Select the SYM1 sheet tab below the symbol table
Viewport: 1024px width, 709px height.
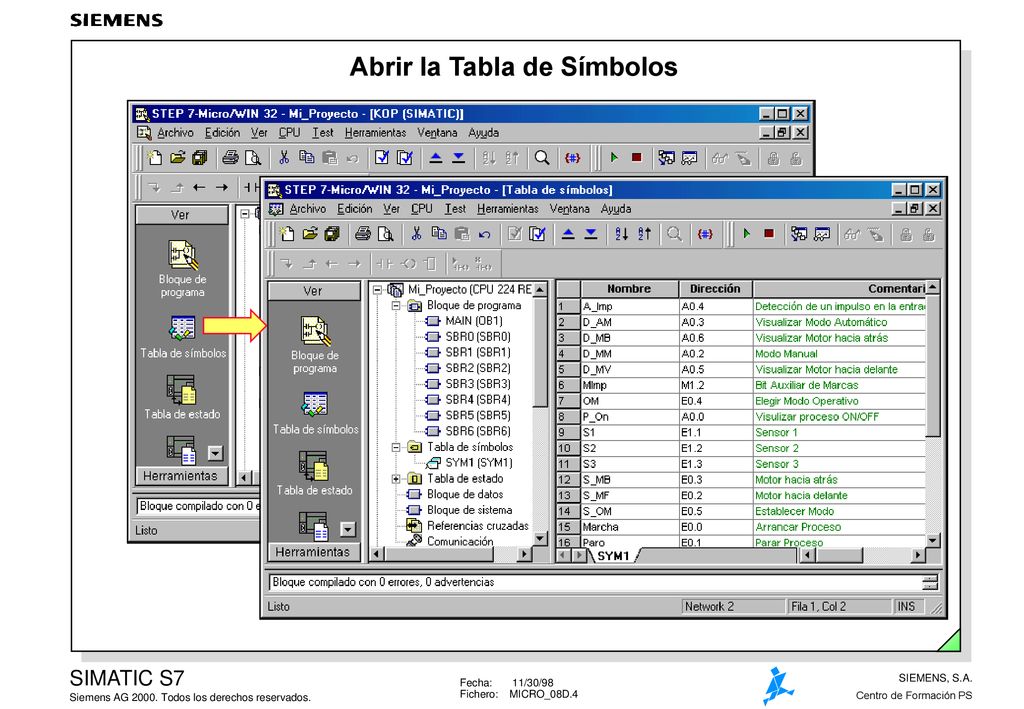coord(613,556)
